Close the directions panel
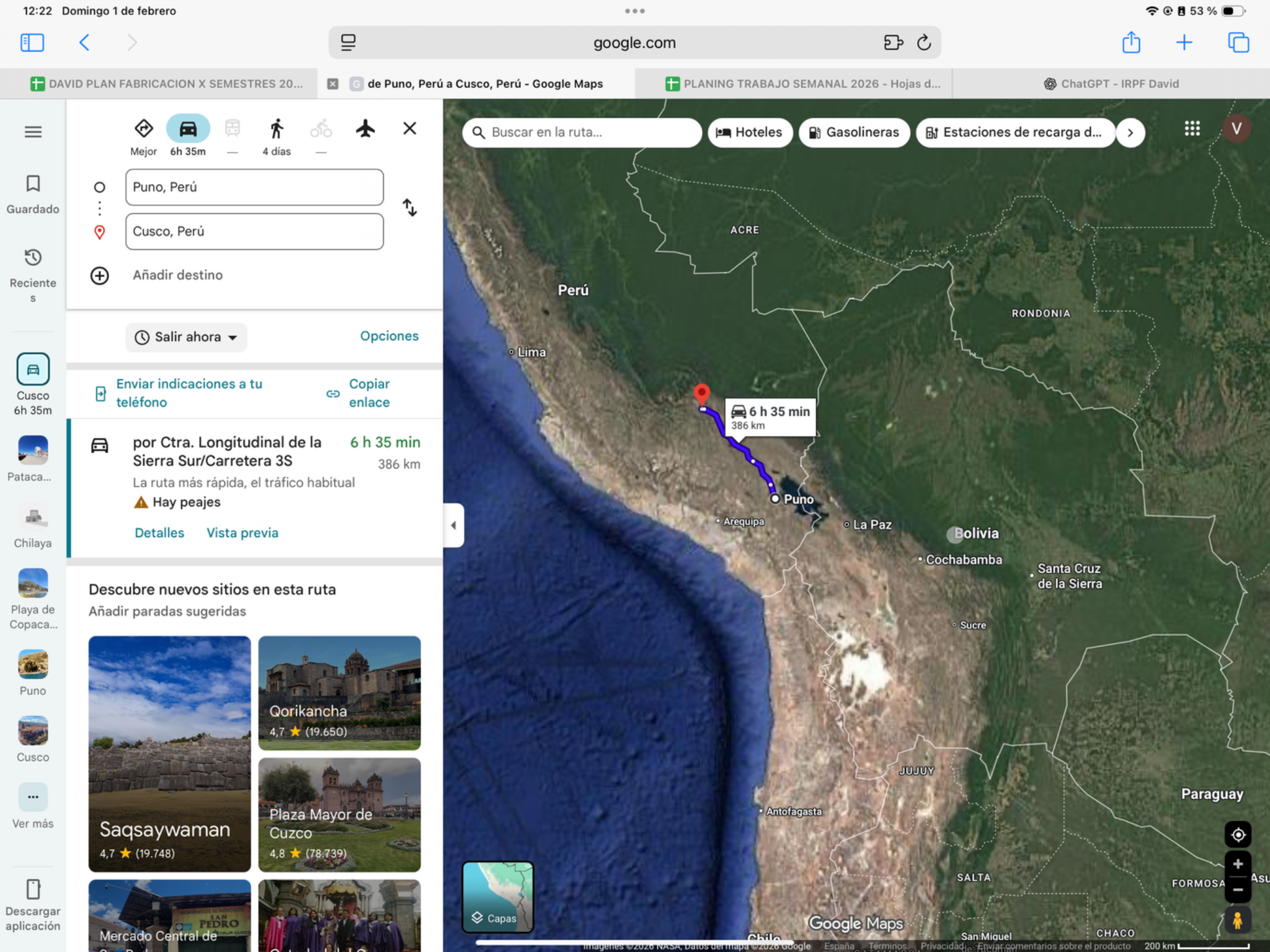The width and height of the screenshot is (1270, 952). click(409, 128)
